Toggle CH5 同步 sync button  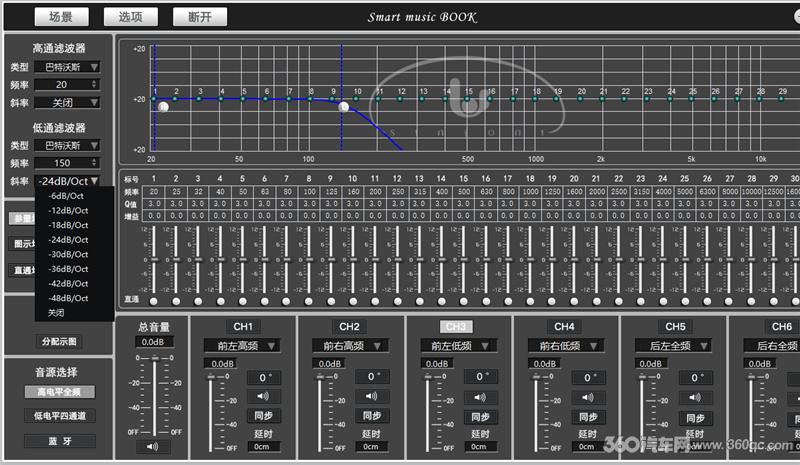(695, 418)
